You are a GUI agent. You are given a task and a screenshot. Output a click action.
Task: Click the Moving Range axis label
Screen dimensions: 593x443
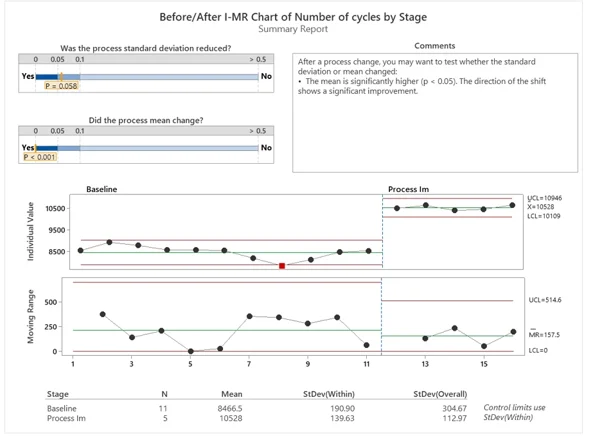click(x=30, y=317)
